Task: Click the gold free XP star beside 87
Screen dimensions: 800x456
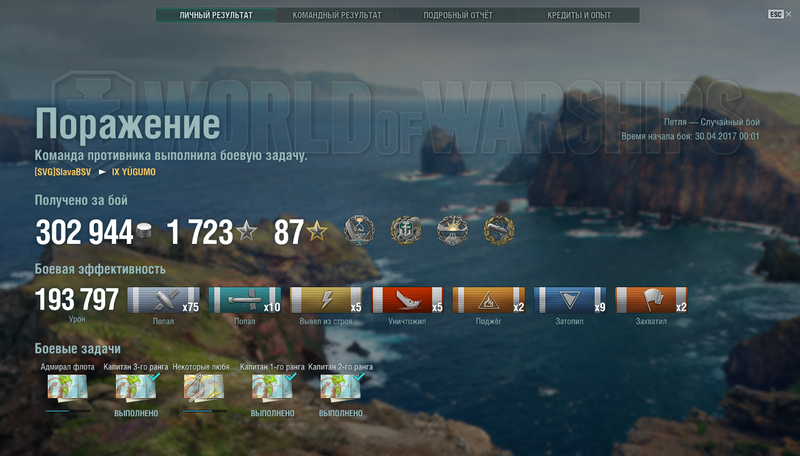Action: 317,231
